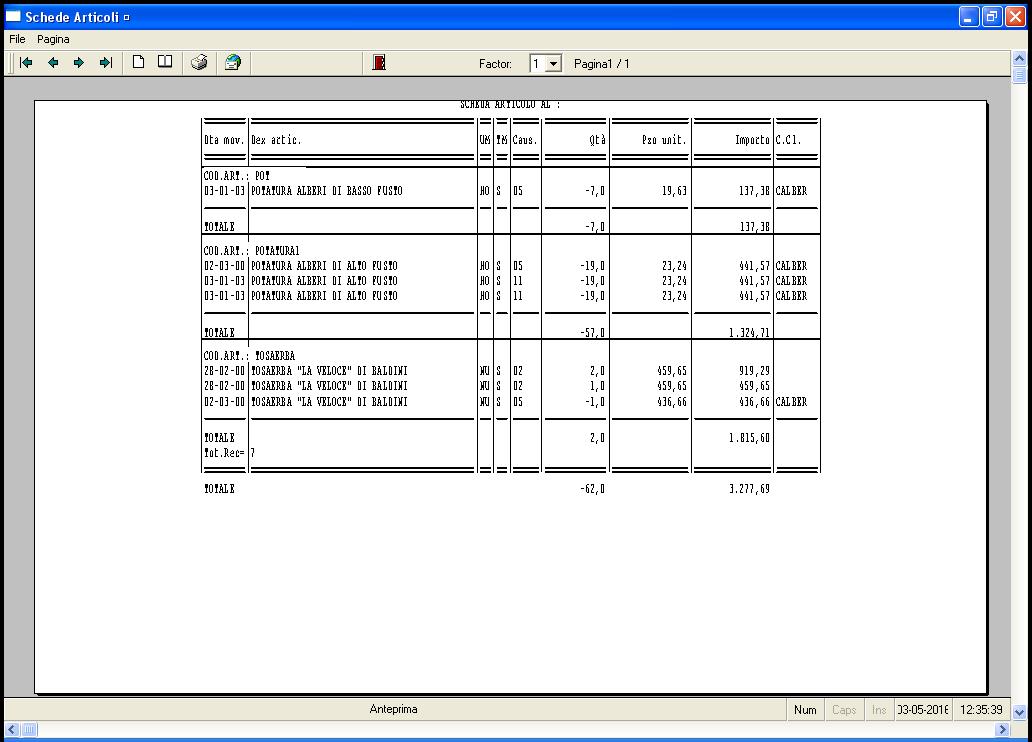Screen dimensions: 1032x742
Task: Click the "Dta mov." column header
Action: point(224,140)
